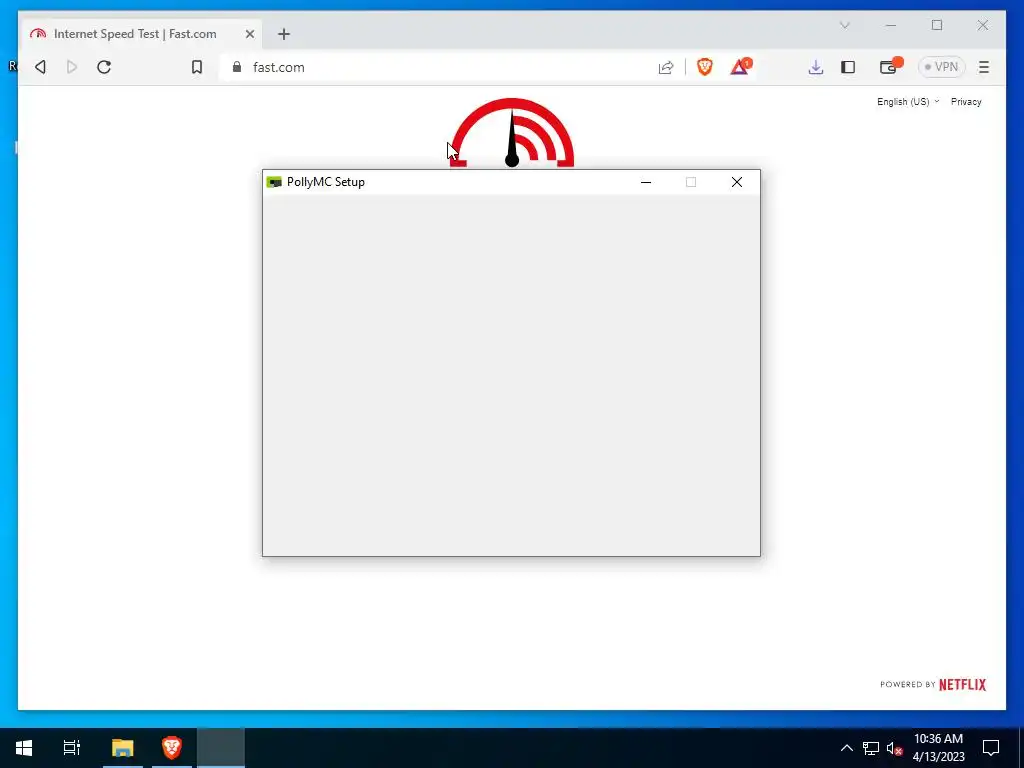
Task: Select the Internet Speed Test tab
Action: [x=142, y=34]
